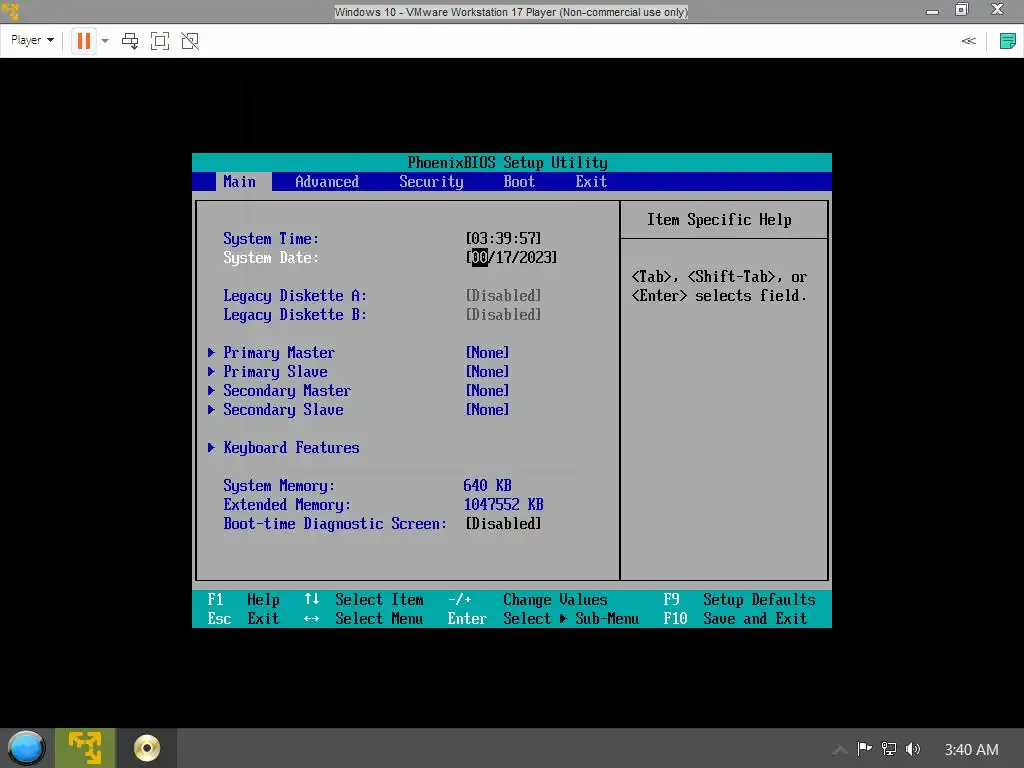Expand the Primary Master submenu arrow

click(x=211, y=353)
